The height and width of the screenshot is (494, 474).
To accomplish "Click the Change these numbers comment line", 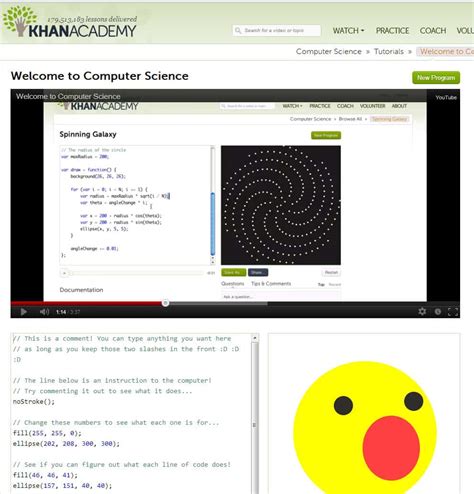I will 116,422.
